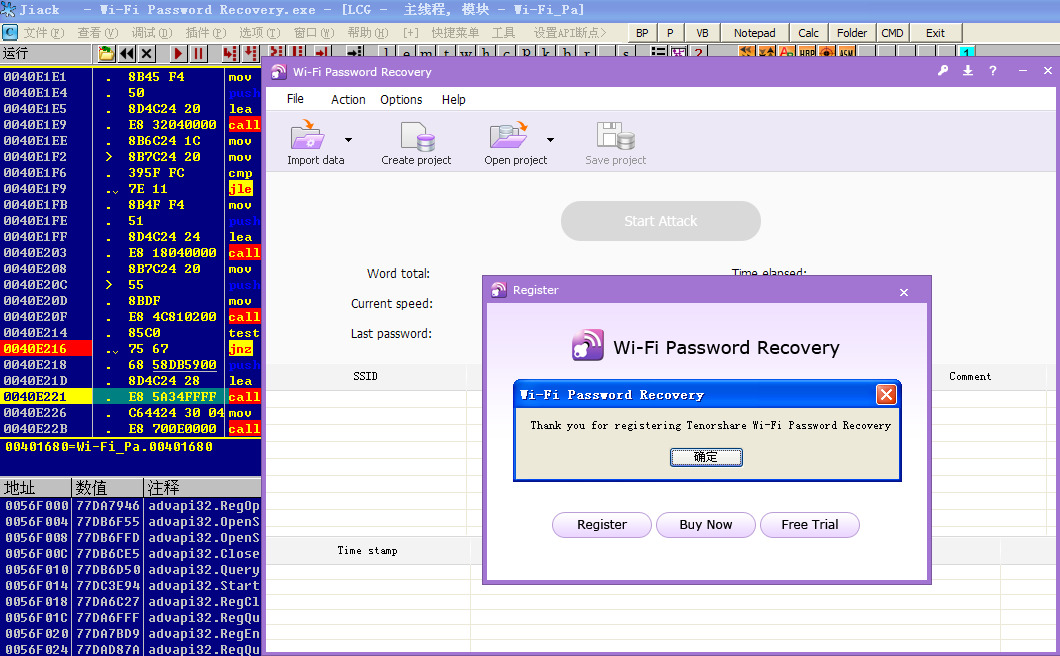Click the Comment column header

pos(969,377)
